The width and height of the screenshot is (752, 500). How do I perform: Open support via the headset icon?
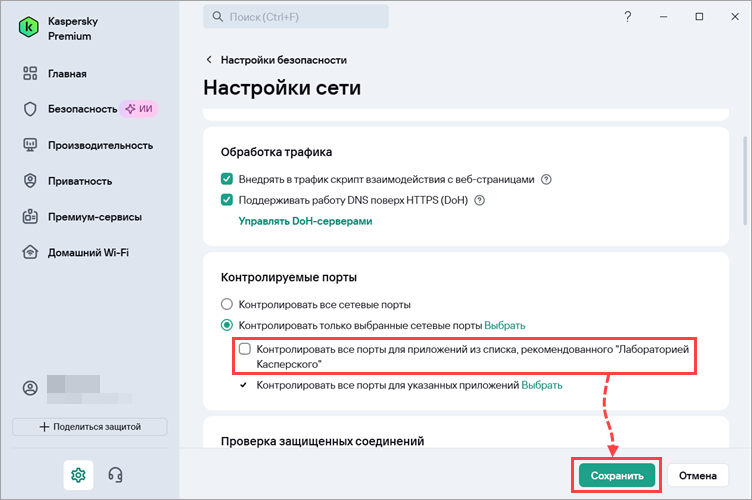pyautogui.click(x=115, y=475)
